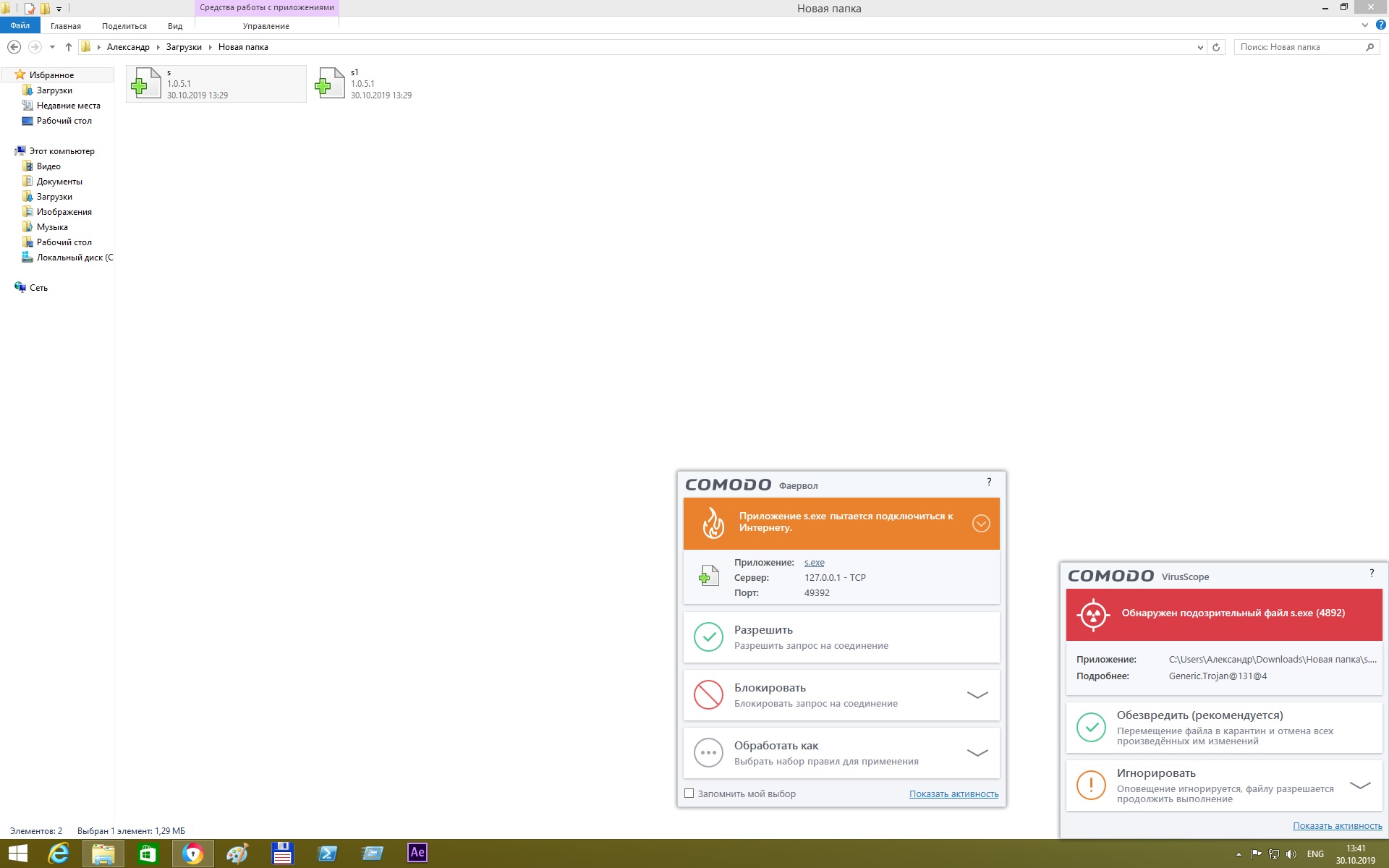Open After Effects from the taskbar
Viewport: 1389px width, 868px height.
[417, 853]
